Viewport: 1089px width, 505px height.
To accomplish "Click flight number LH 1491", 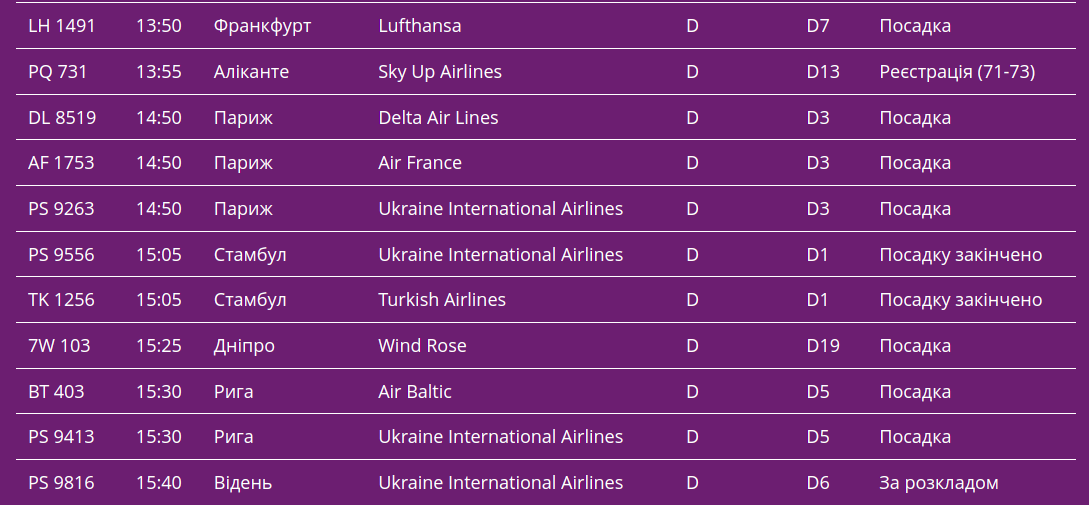I will (x=62, y=26).
